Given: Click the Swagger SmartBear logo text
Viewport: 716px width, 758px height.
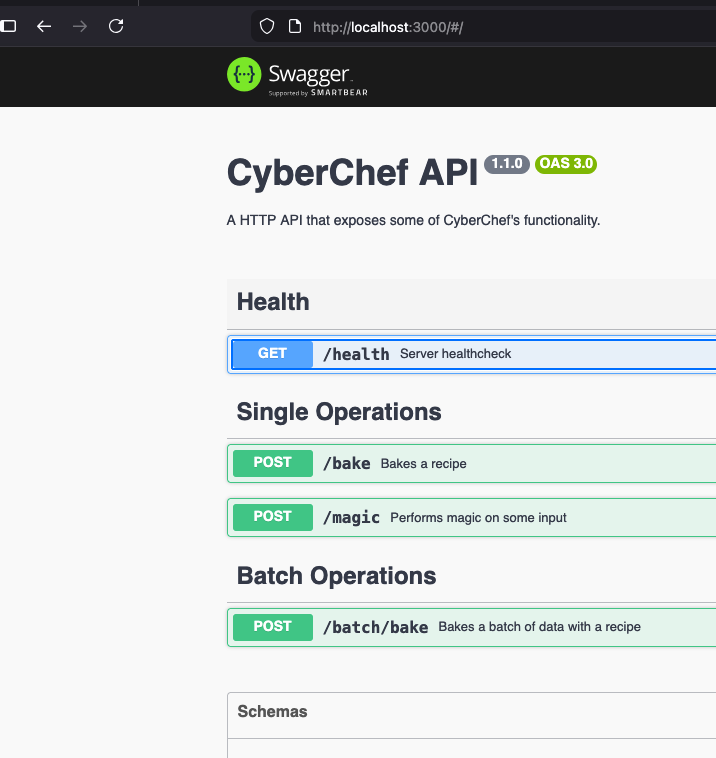Looking at the screenshot, I should pyautogui.click(x=318, y=80).
